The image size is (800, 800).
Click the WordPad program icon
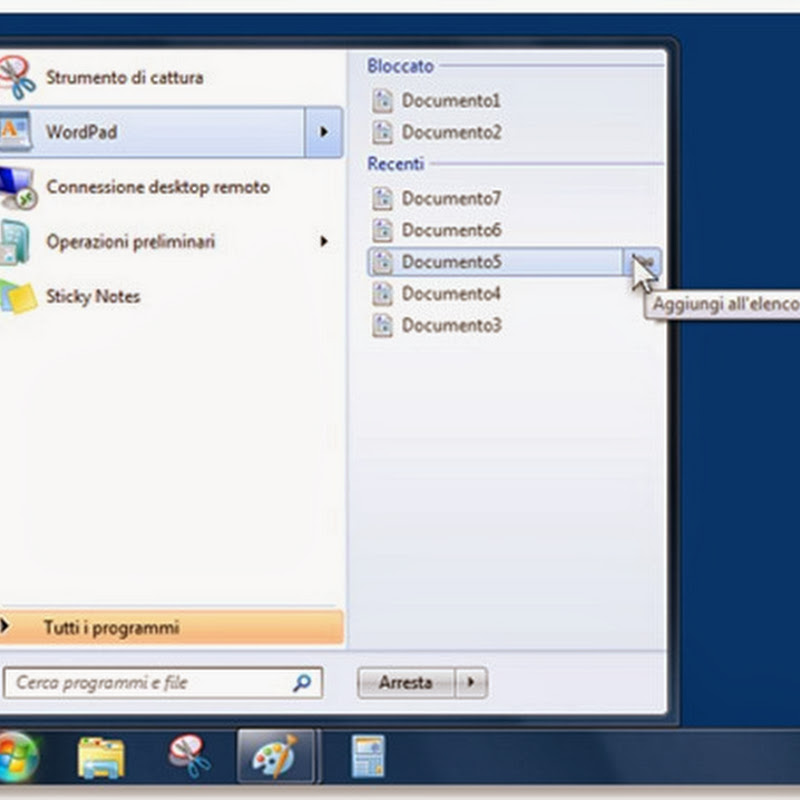tap(15, 132)
